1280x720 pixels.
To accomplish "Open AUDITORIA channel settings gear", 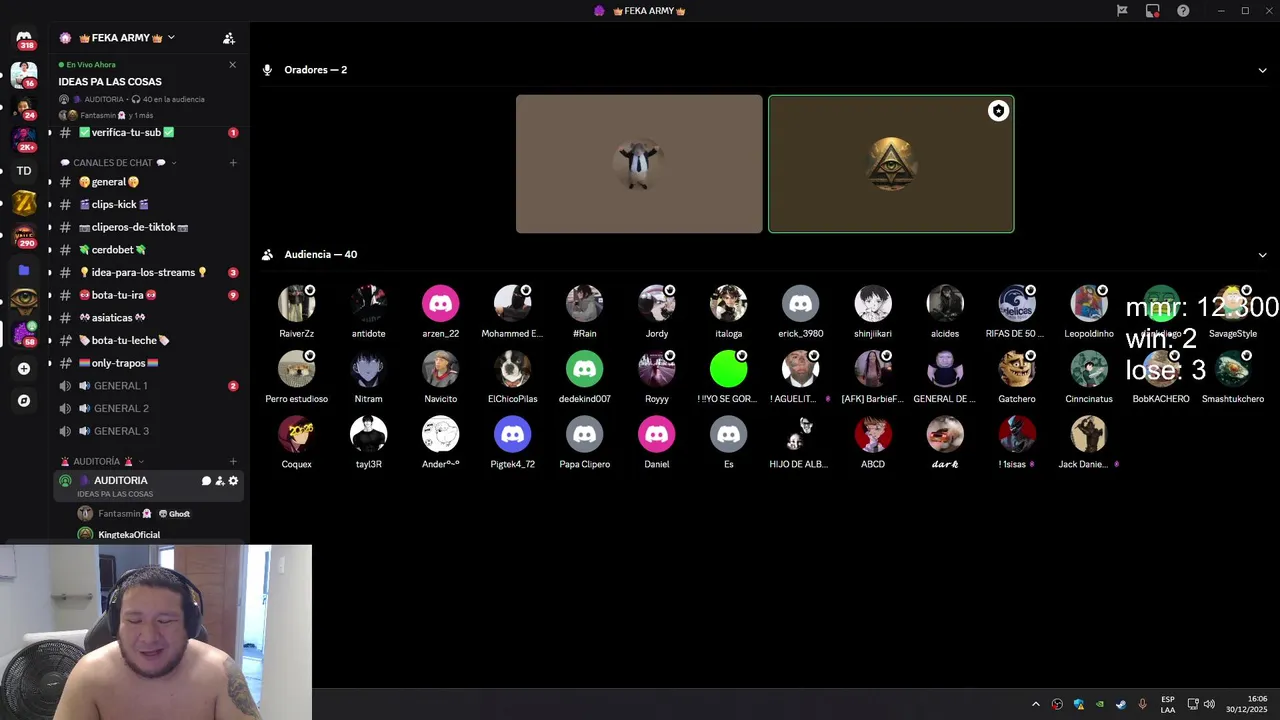I will coord(233,481).
